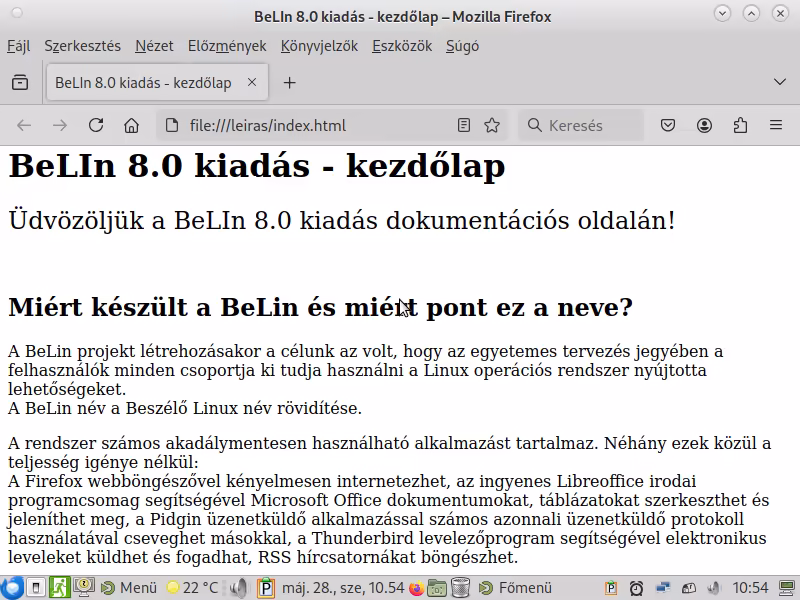The width and height of the screenshot is (800, 600).
Task: Open the Menü taskbar button
Action: click(129, 588)
